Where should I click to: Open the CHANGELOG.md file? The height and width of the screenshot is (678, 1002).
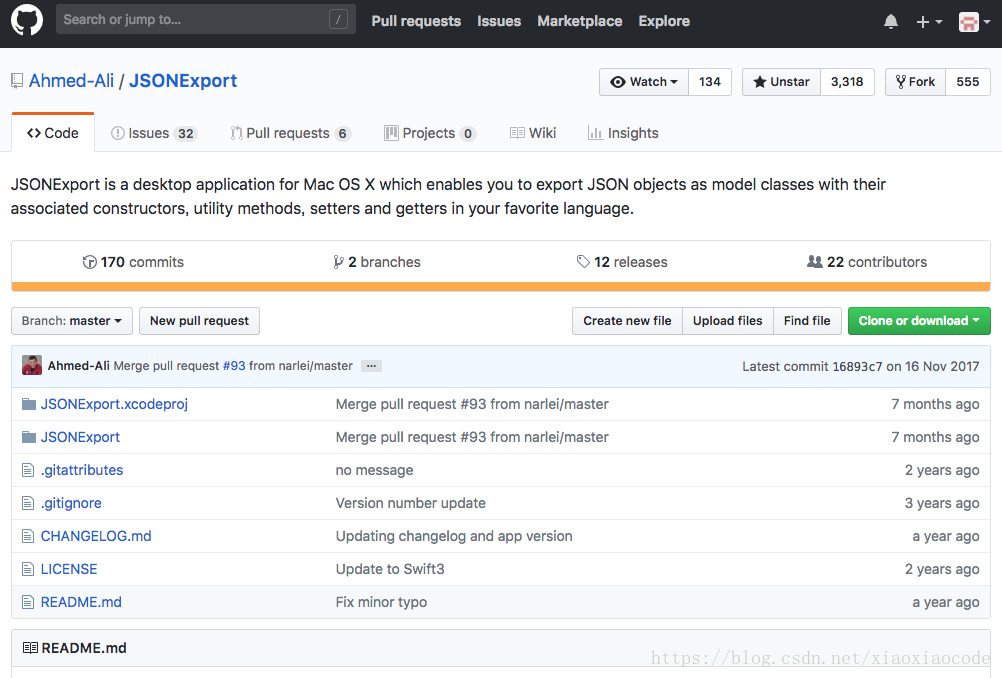[x=96, y=536]
